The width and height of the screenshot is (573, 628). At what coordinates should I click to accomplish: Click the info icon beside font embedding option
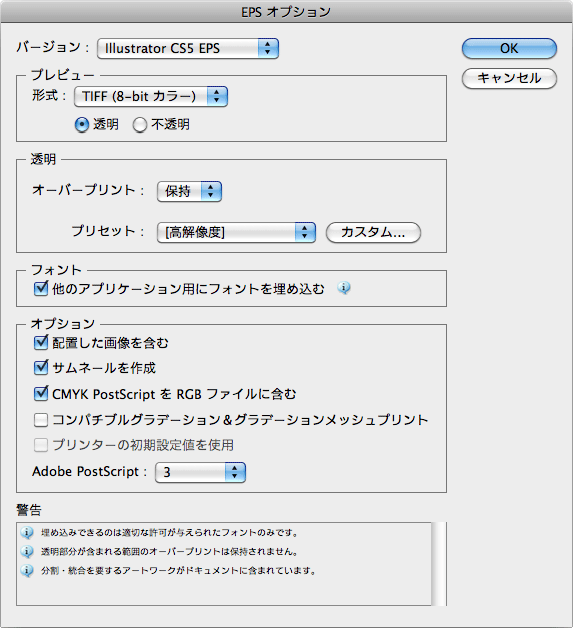(x=344, y=288)
